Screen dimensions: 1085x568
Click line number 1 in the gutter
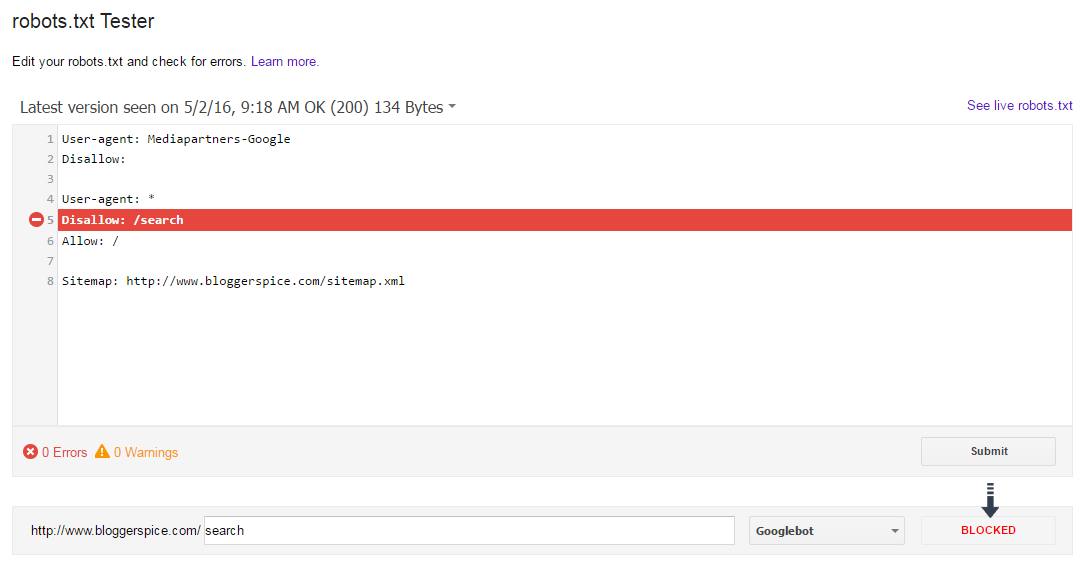point(50,139)
